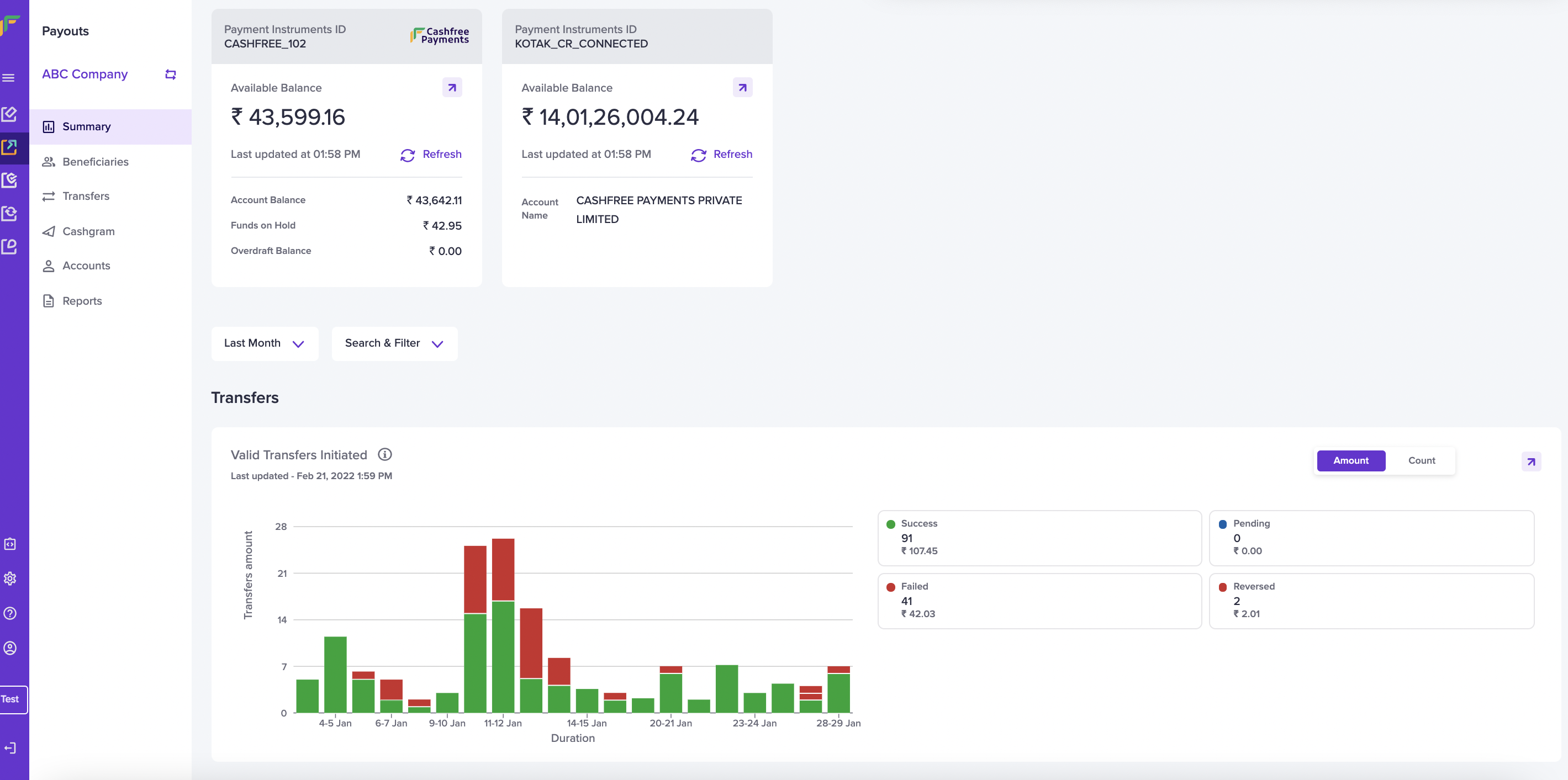The image size is (1568, 780).
Task: Open CASHFREE_102 balance details arrow icon
Action: [452, 88]
